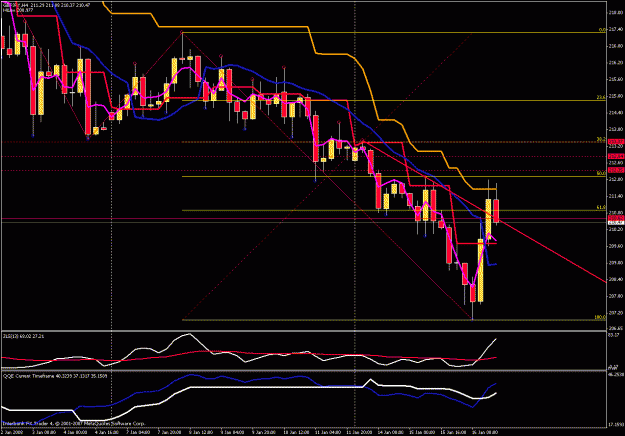
Task: Click the 15 Jan 16:00 time label
Action: click(x=453, y=432)
